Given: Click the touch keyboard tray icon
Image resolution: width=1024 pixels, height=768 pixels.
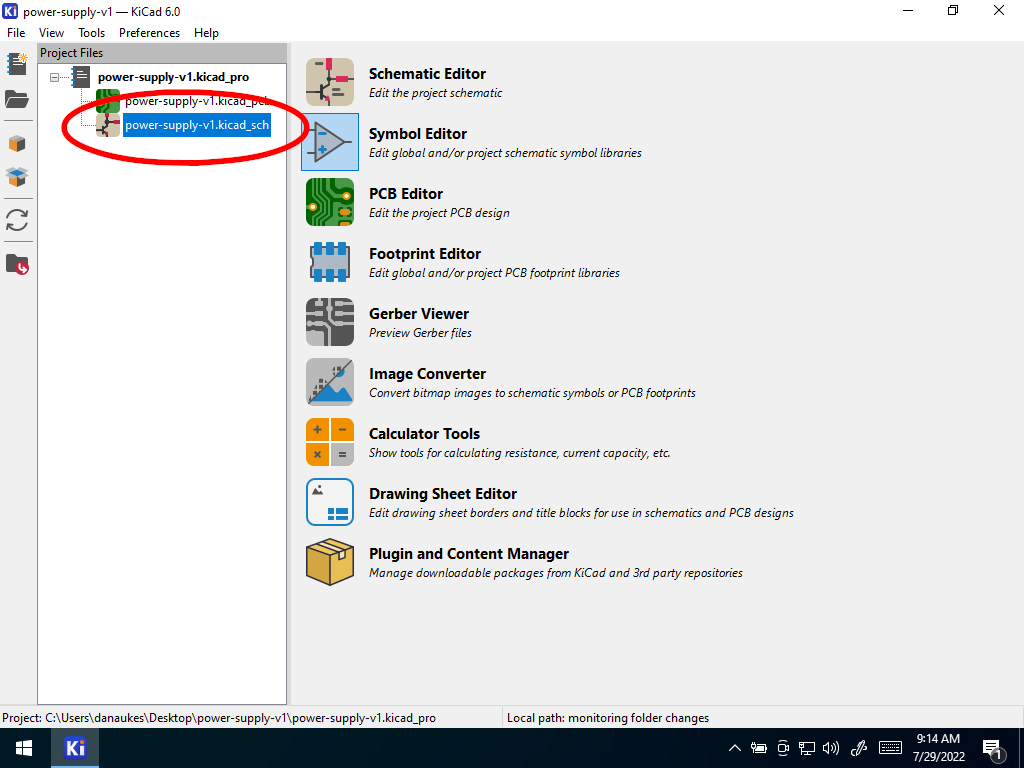Looking at the screenshot, I should 890,748.
